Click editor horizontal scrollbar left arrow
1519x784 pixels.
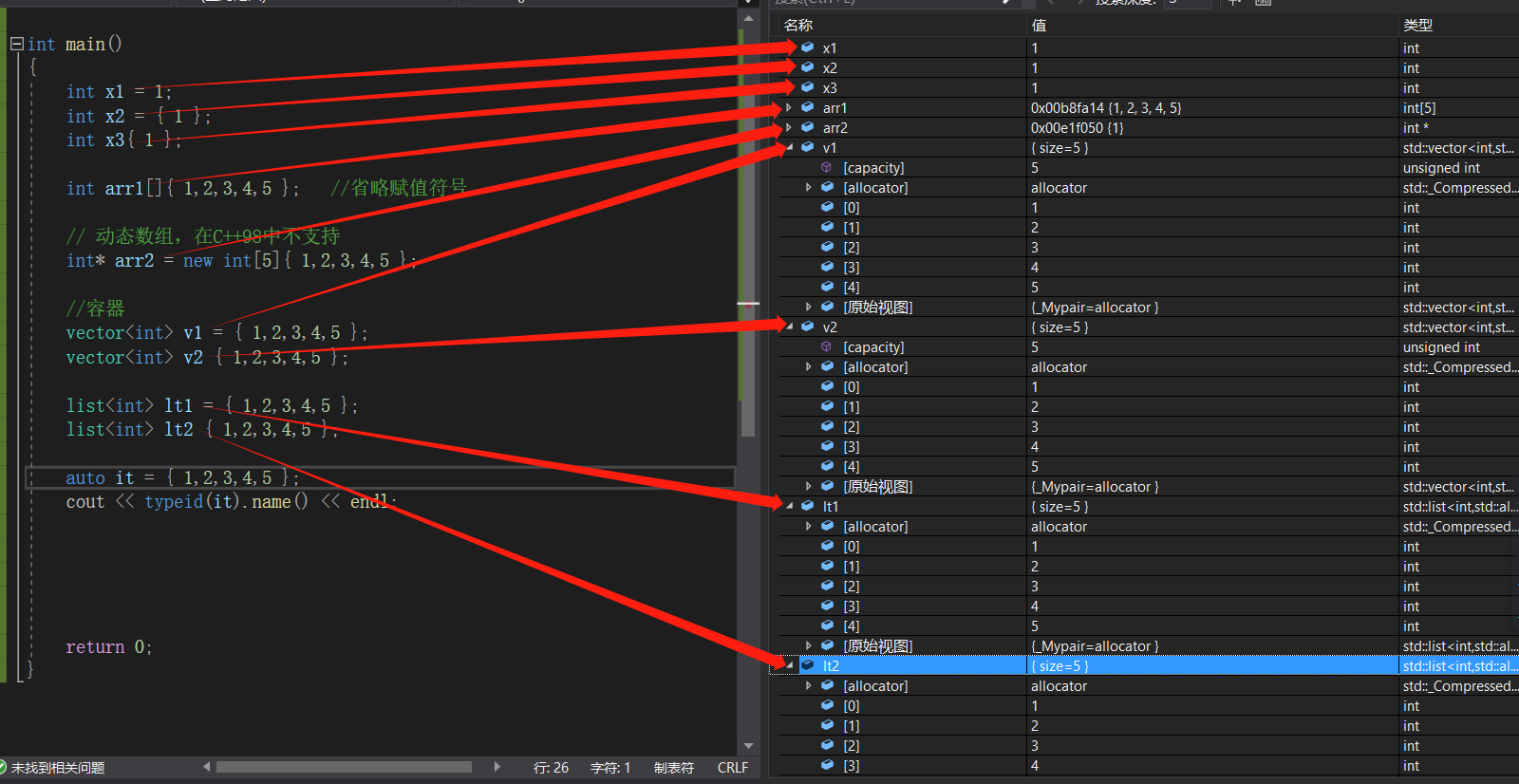206,767
